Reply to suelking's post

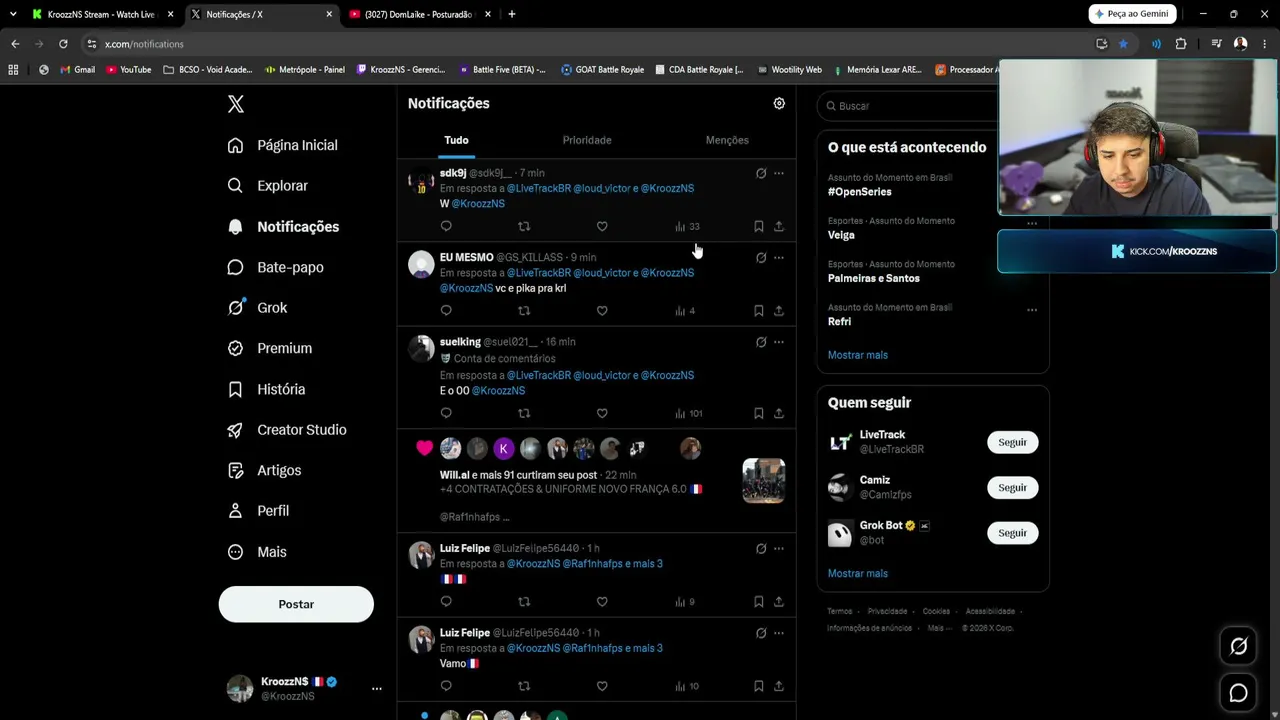tap(446, 413)
